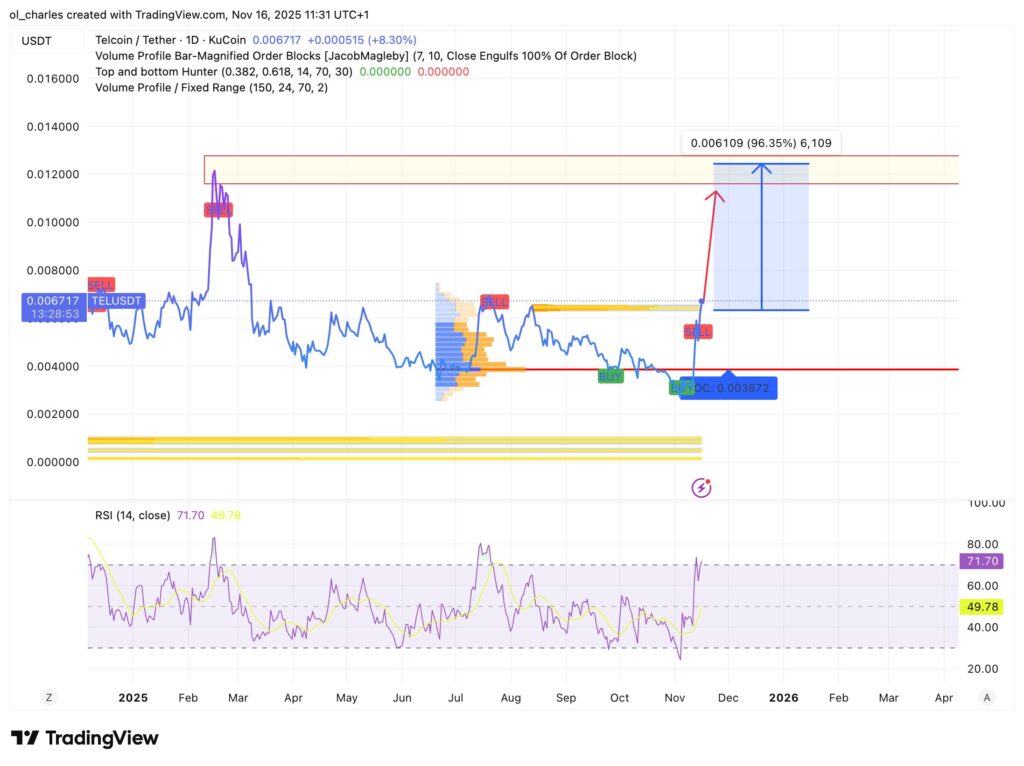This screenshot has height=766, width=1024.
Task: Select the green BUY marker in October
Action: 611,377
